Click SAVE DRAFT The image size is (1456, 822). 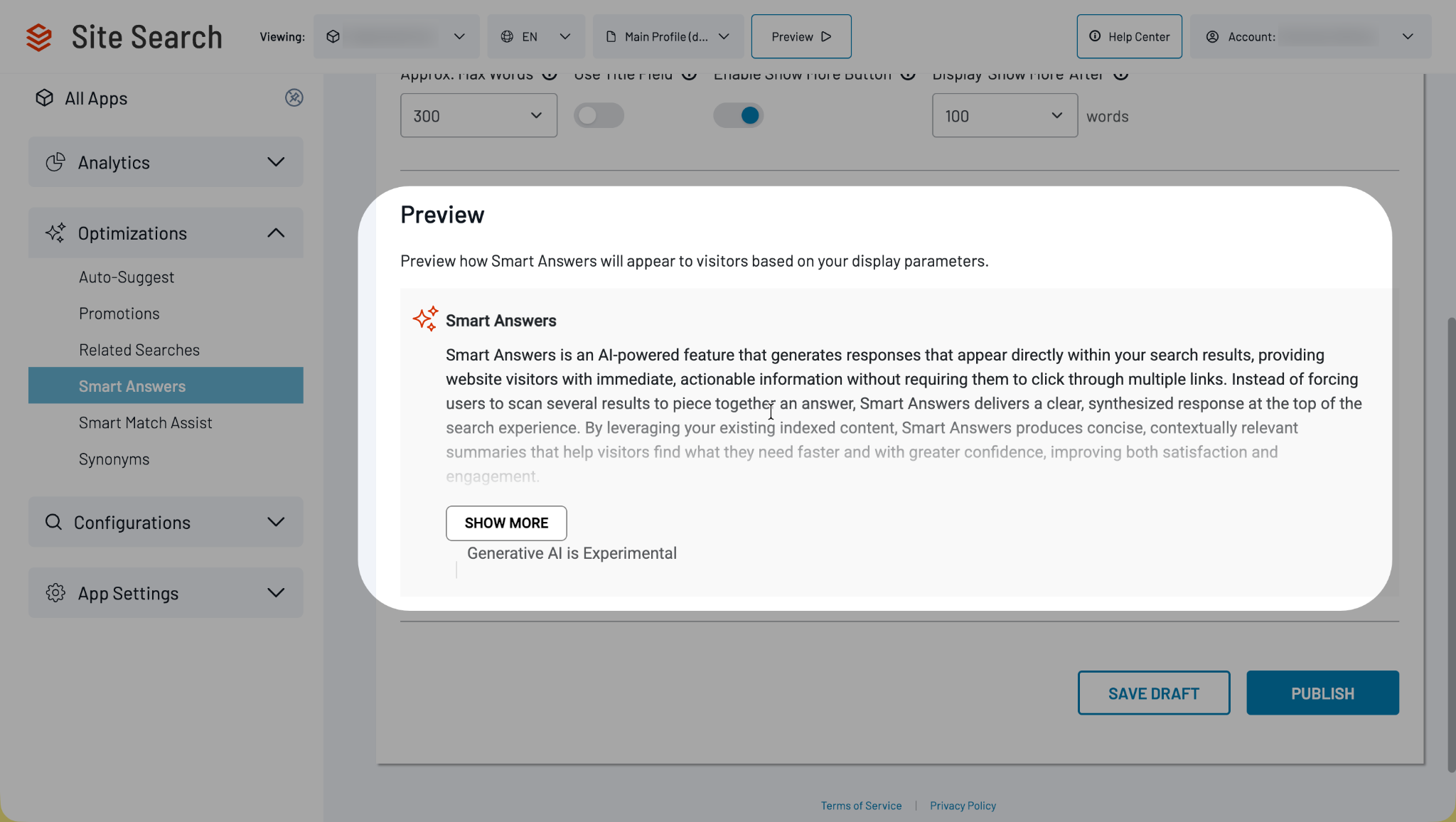(1154, 693)
